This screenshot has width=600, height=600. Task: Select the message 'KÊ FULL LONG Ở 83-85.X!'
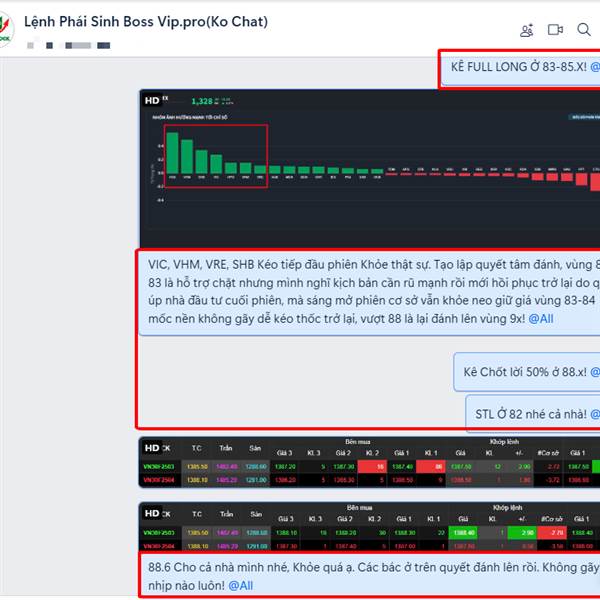click(x=520, y=68)
